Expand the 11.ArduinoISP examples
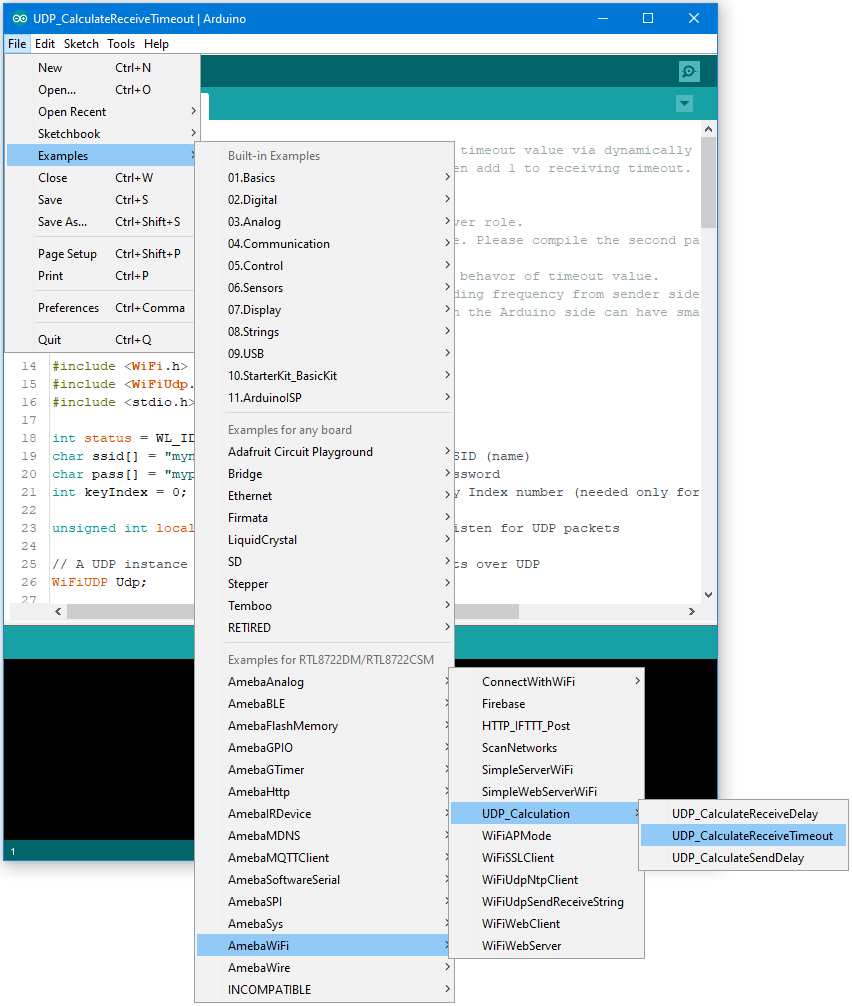Viewport: 852px width, 1006px height. pyautogui.click(x=325, y=398)
